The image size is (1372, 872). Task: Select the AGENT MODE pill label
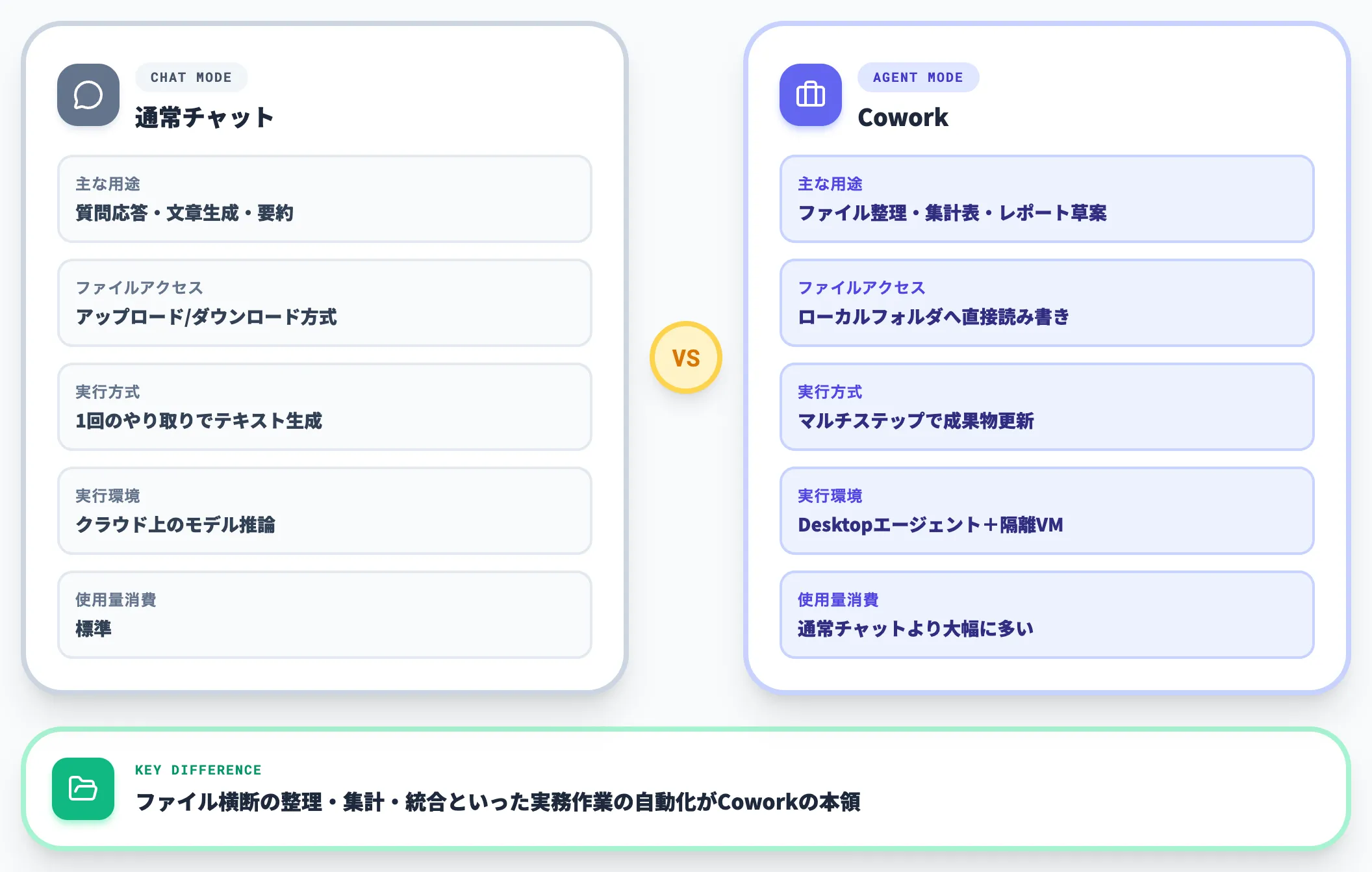tap(918, 77)
